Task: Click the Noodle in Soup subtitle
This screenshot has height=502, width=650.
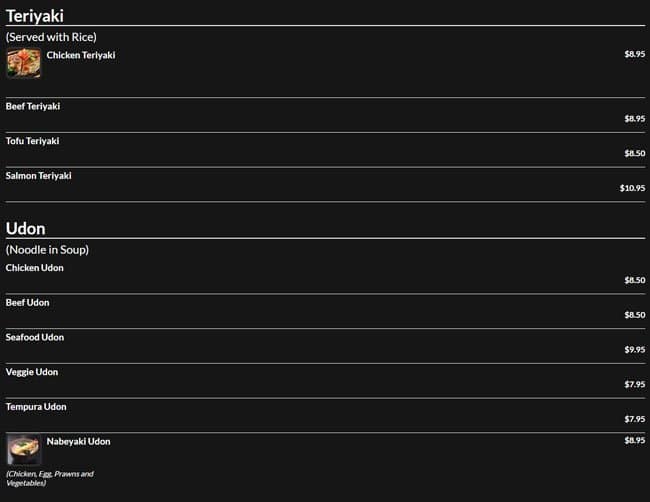Action: tap(47, 250)
